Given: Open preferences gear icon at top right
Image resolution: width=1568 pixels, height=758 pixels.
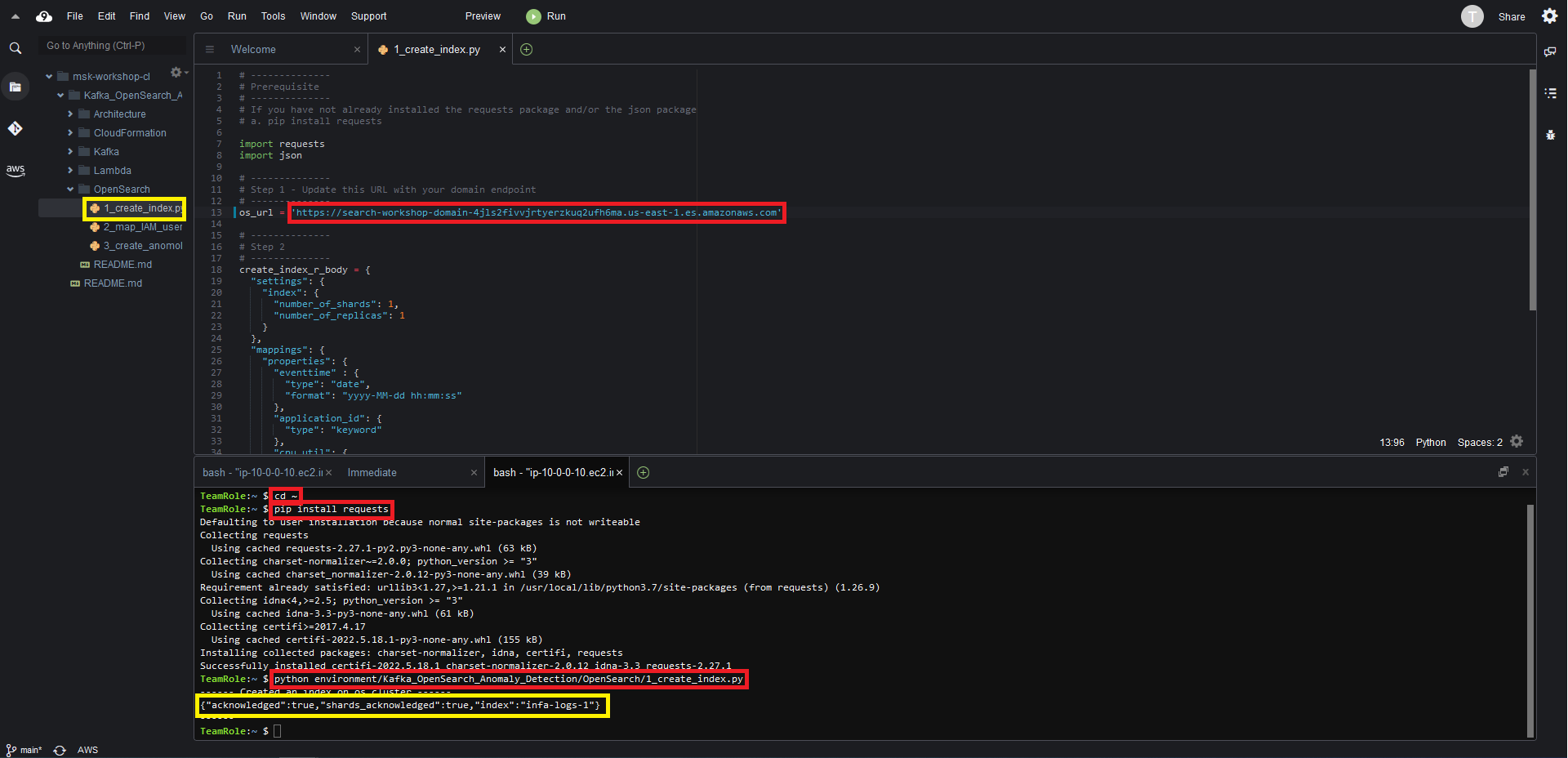Looking at the screenshot, I should tap(1549, 16).
